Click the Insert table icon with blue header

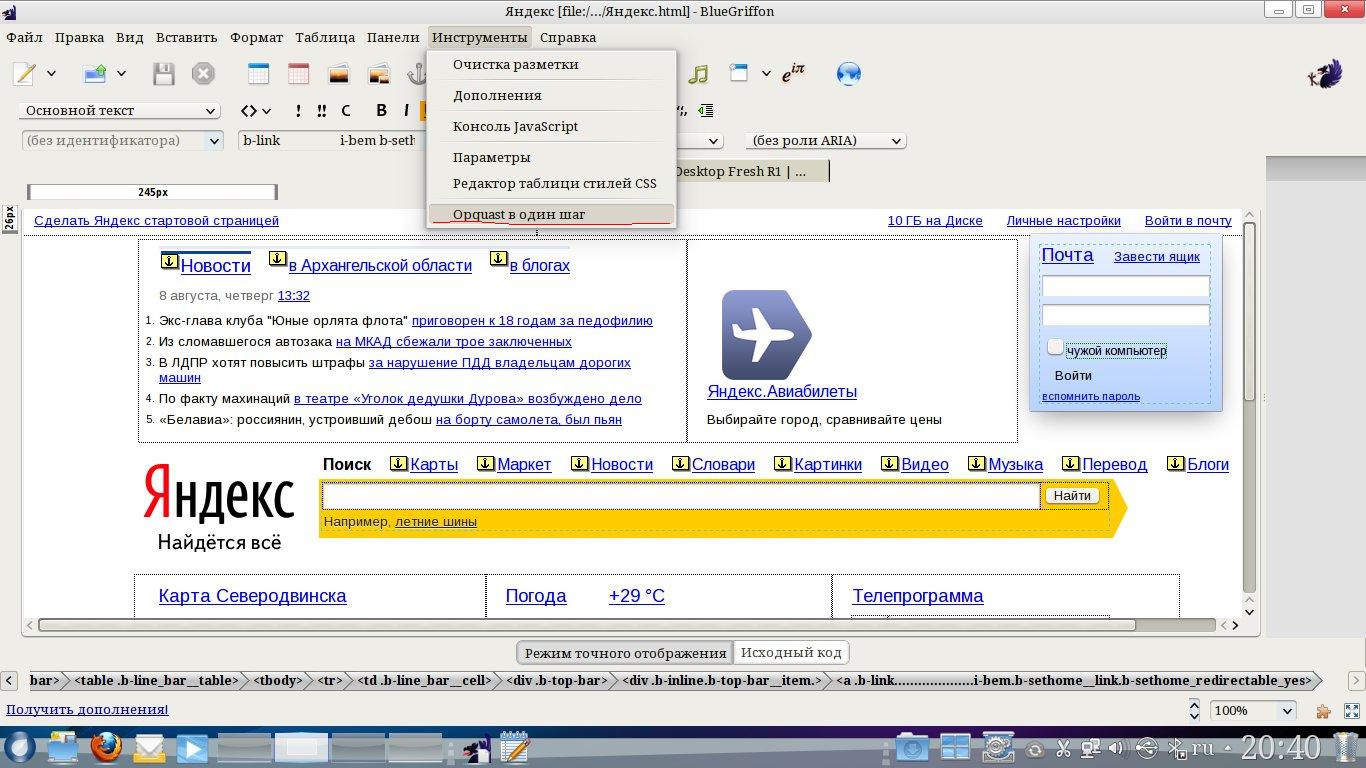coord(258,73)
